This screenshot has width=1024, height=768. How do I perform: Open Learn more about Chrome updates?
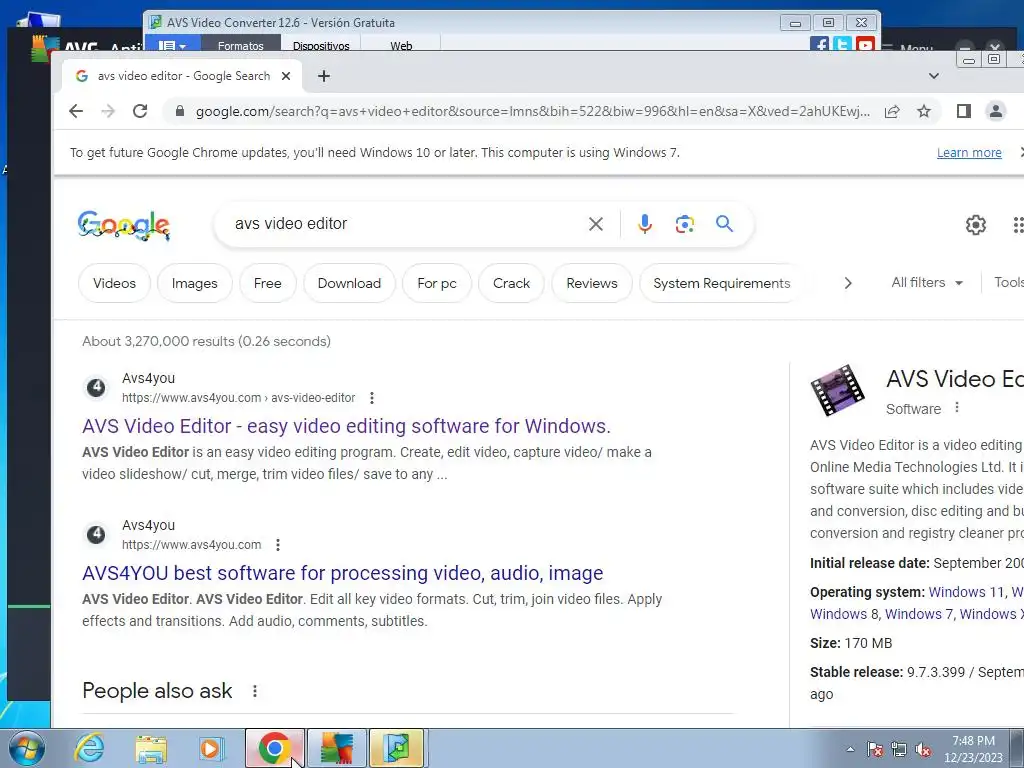click(969, 153)
